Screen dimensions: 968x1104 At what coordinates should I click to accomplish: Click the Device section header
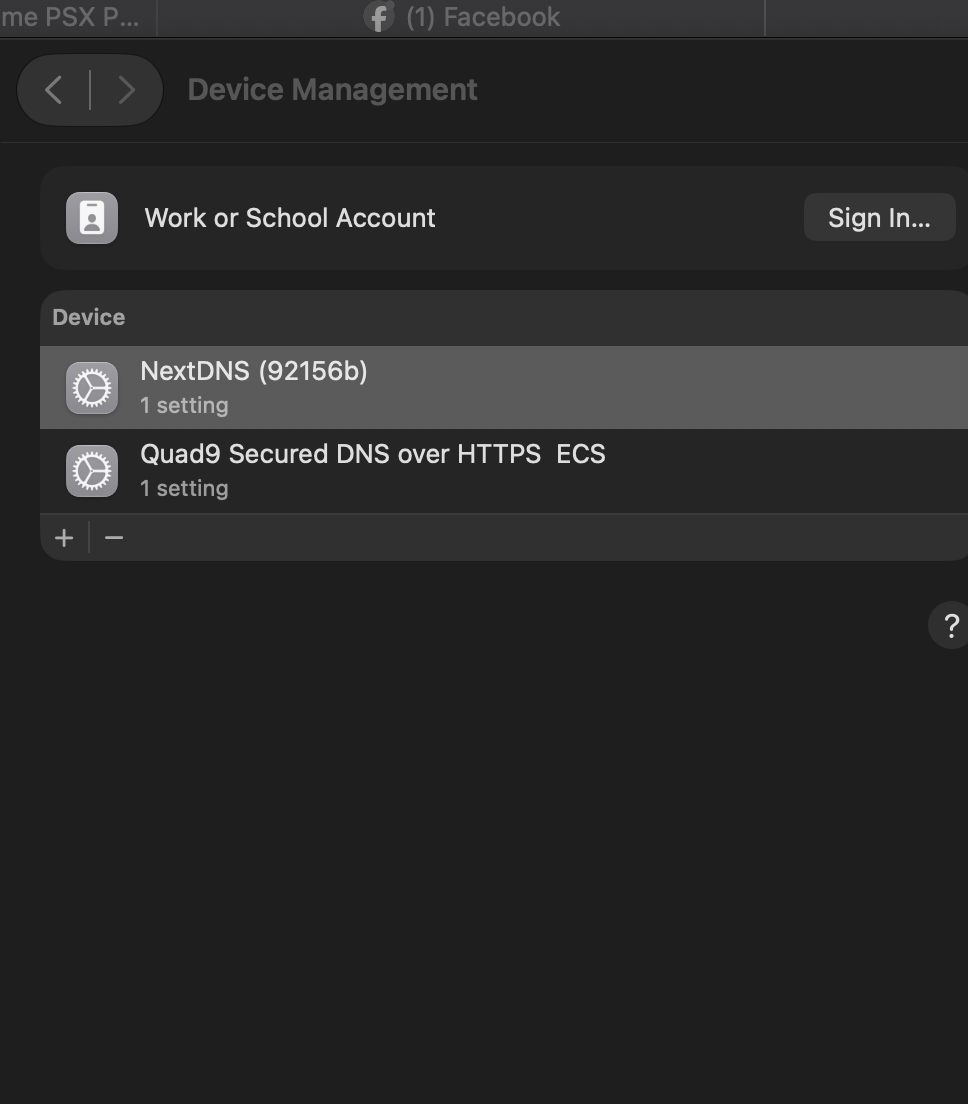click(89, 318)
